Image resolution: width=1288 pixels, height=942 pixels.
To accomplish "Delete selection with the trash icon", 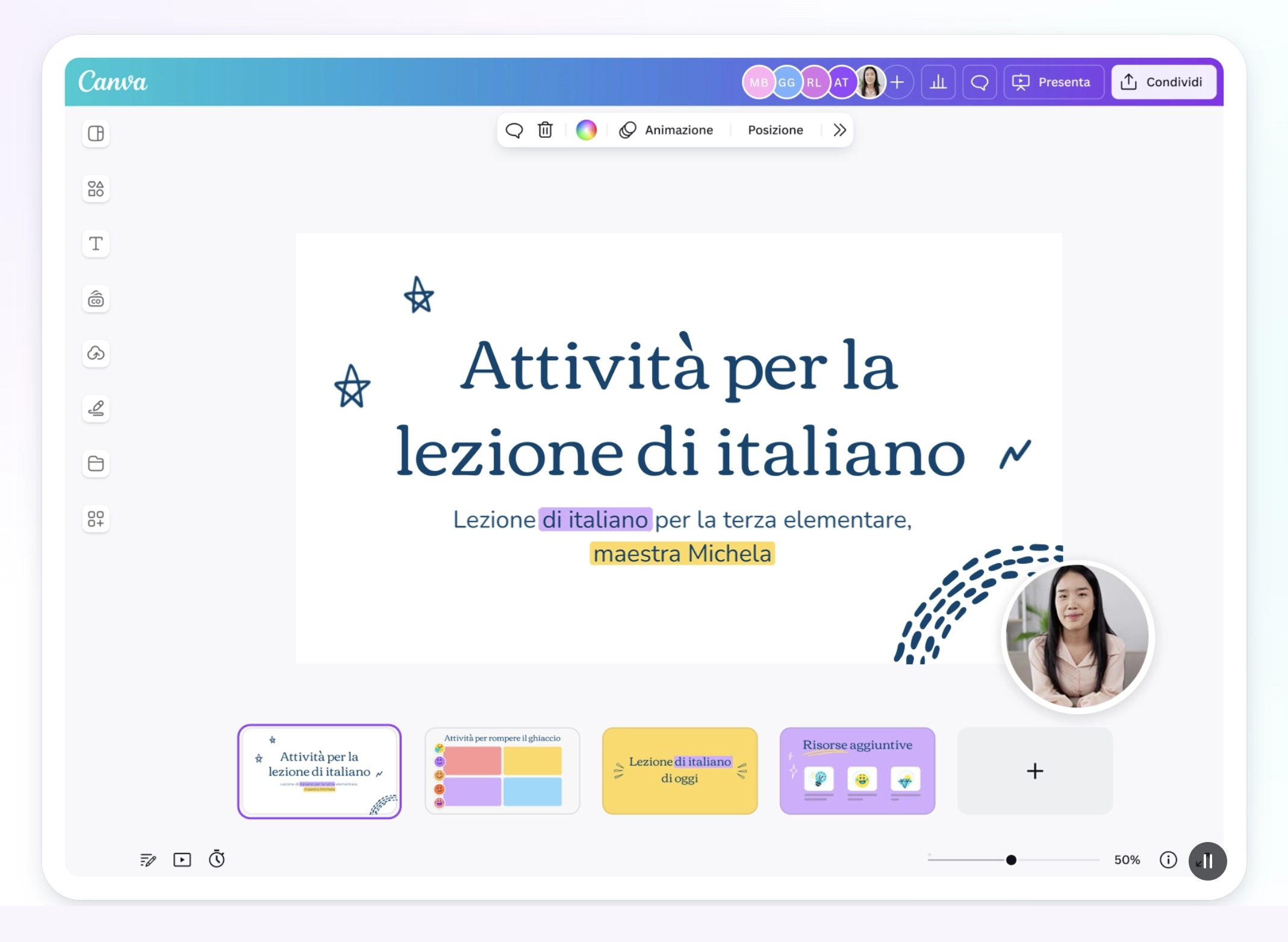I will (546, 130).
